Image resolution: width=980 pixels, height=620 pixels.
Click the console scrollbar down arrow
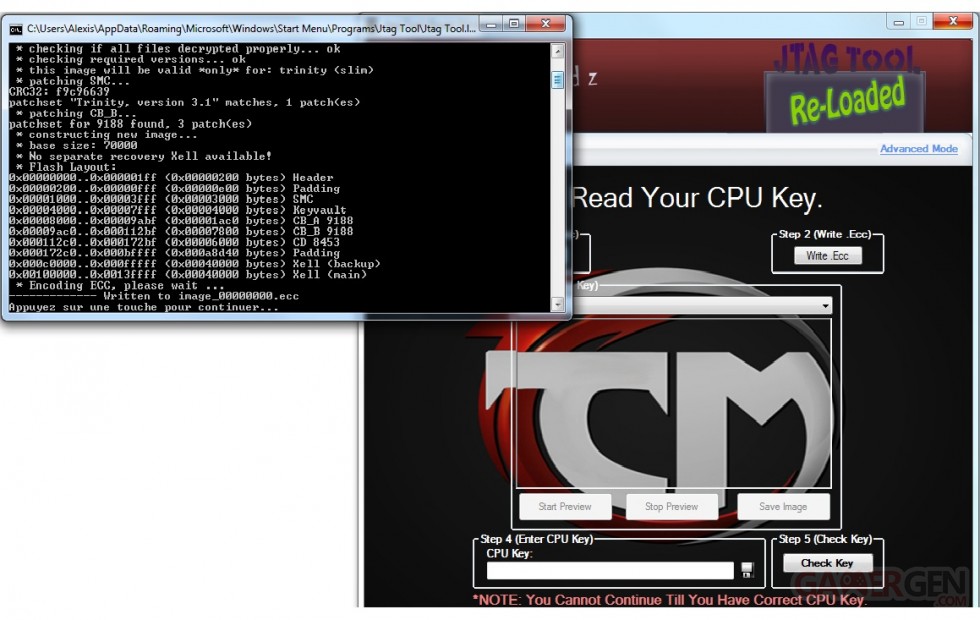click(558, 304)
